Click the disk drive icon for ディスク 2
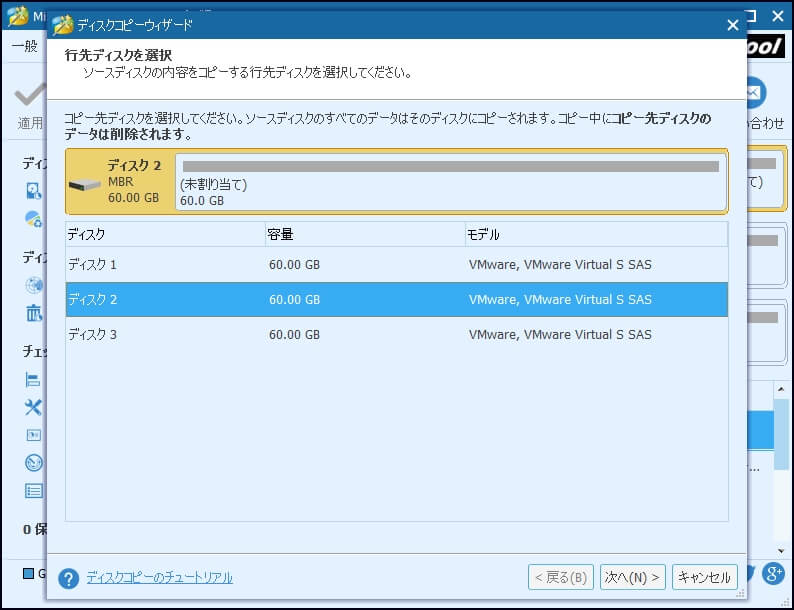 [85, 184]
